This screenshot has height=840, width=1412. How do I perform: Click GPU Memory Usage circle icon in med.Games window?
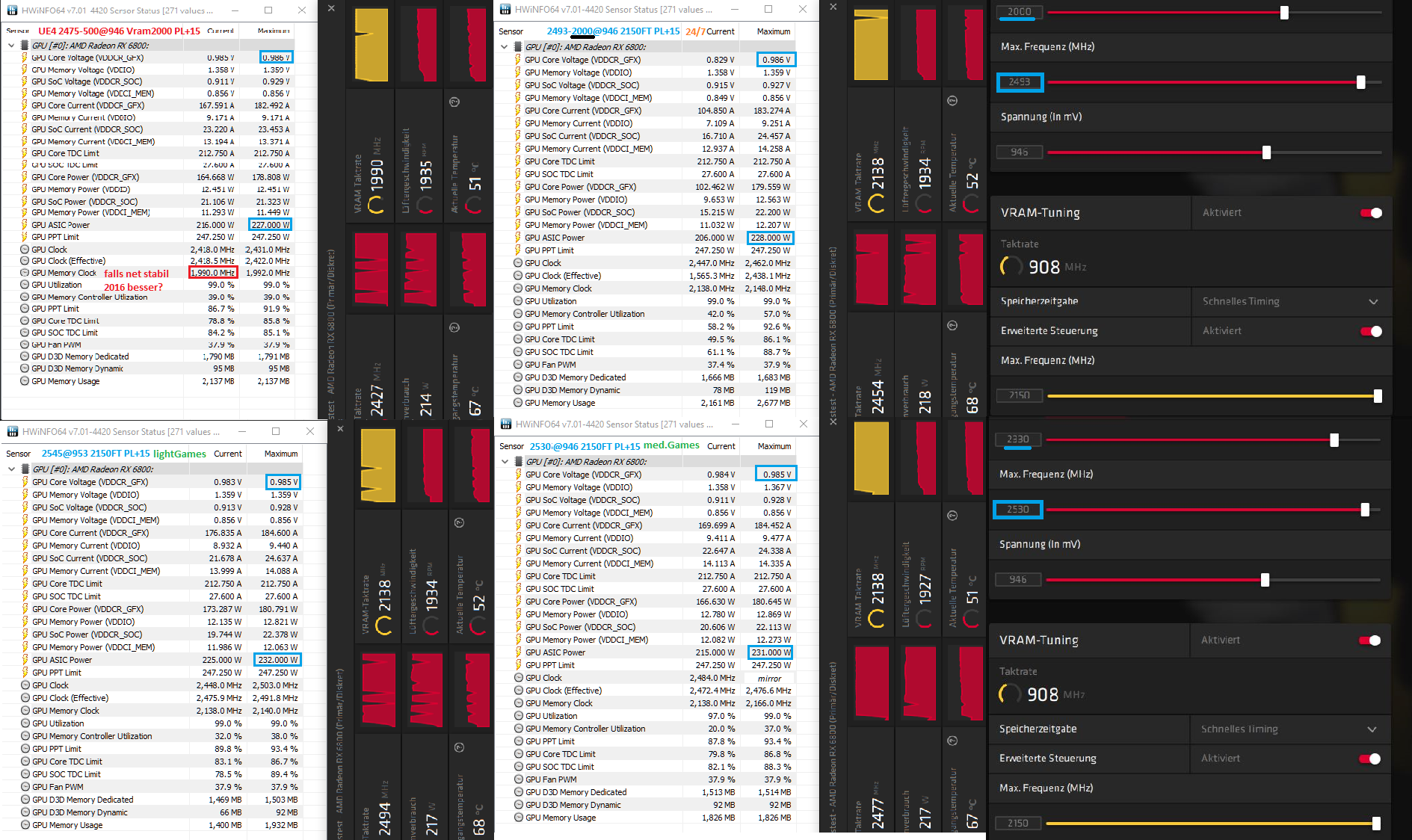pyautogui.click(x=519, y=818)
